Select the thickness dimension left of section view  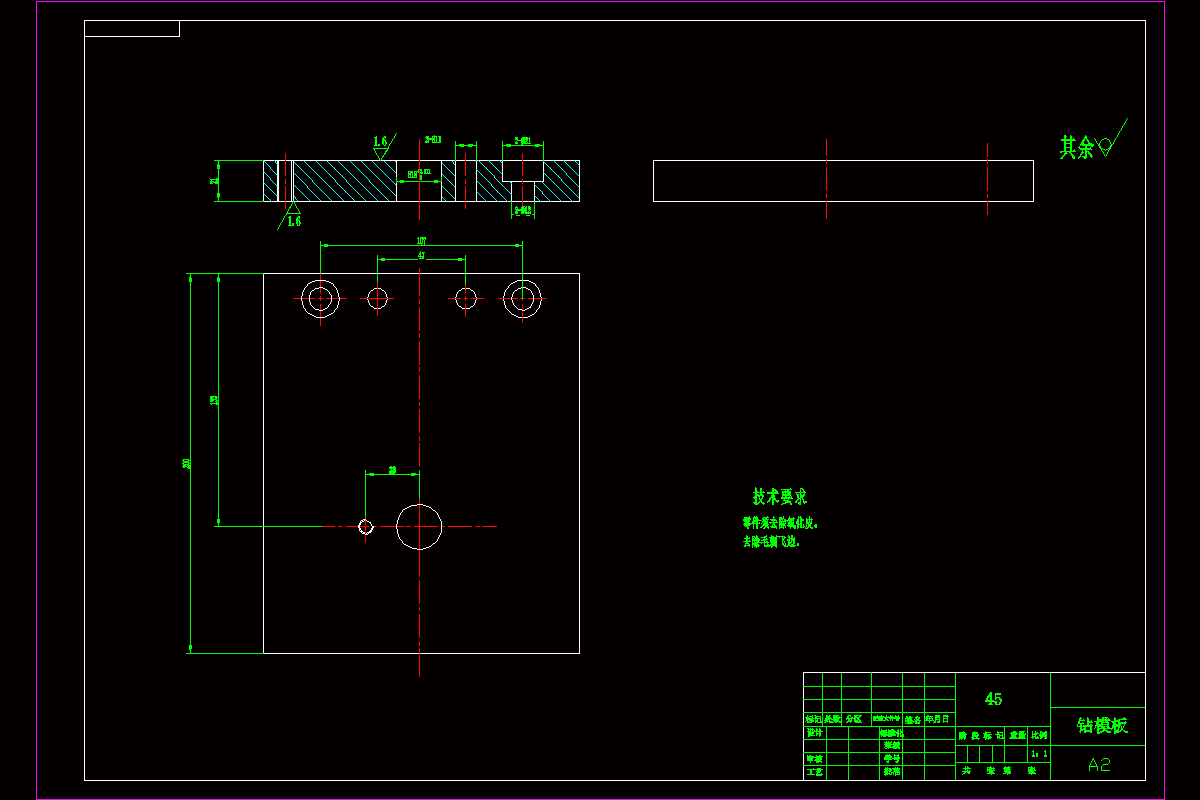pyautogui.click(x=213, y=181)
